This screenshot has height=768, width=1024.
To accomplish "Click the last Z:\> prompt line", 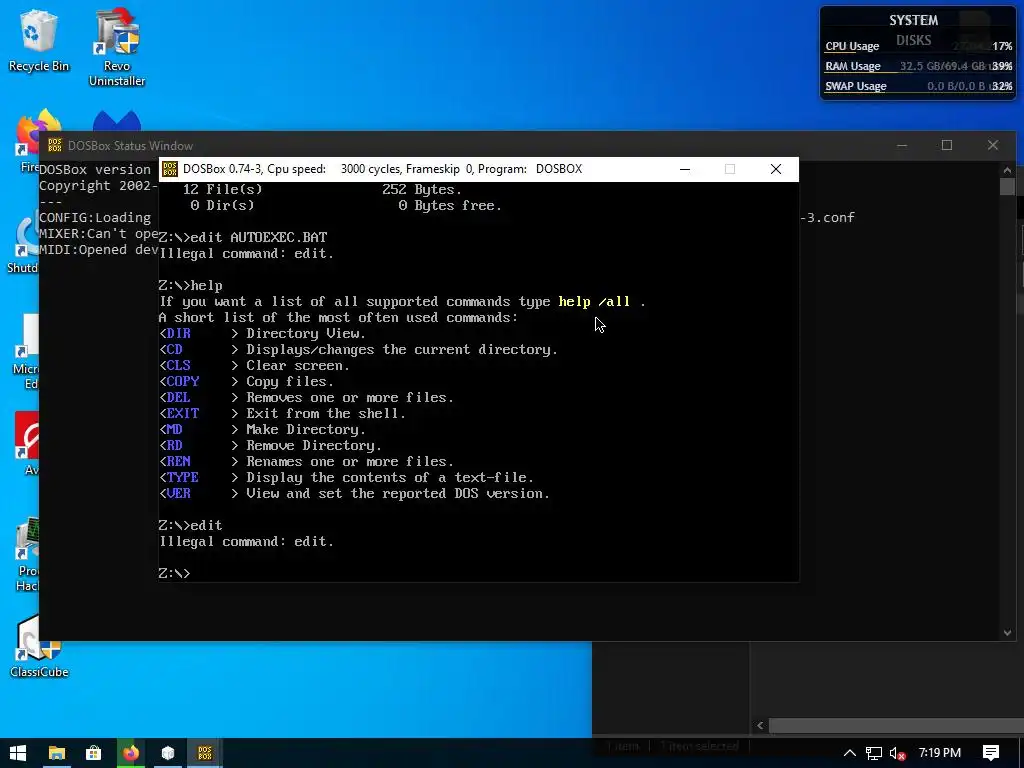I will 174,573.
